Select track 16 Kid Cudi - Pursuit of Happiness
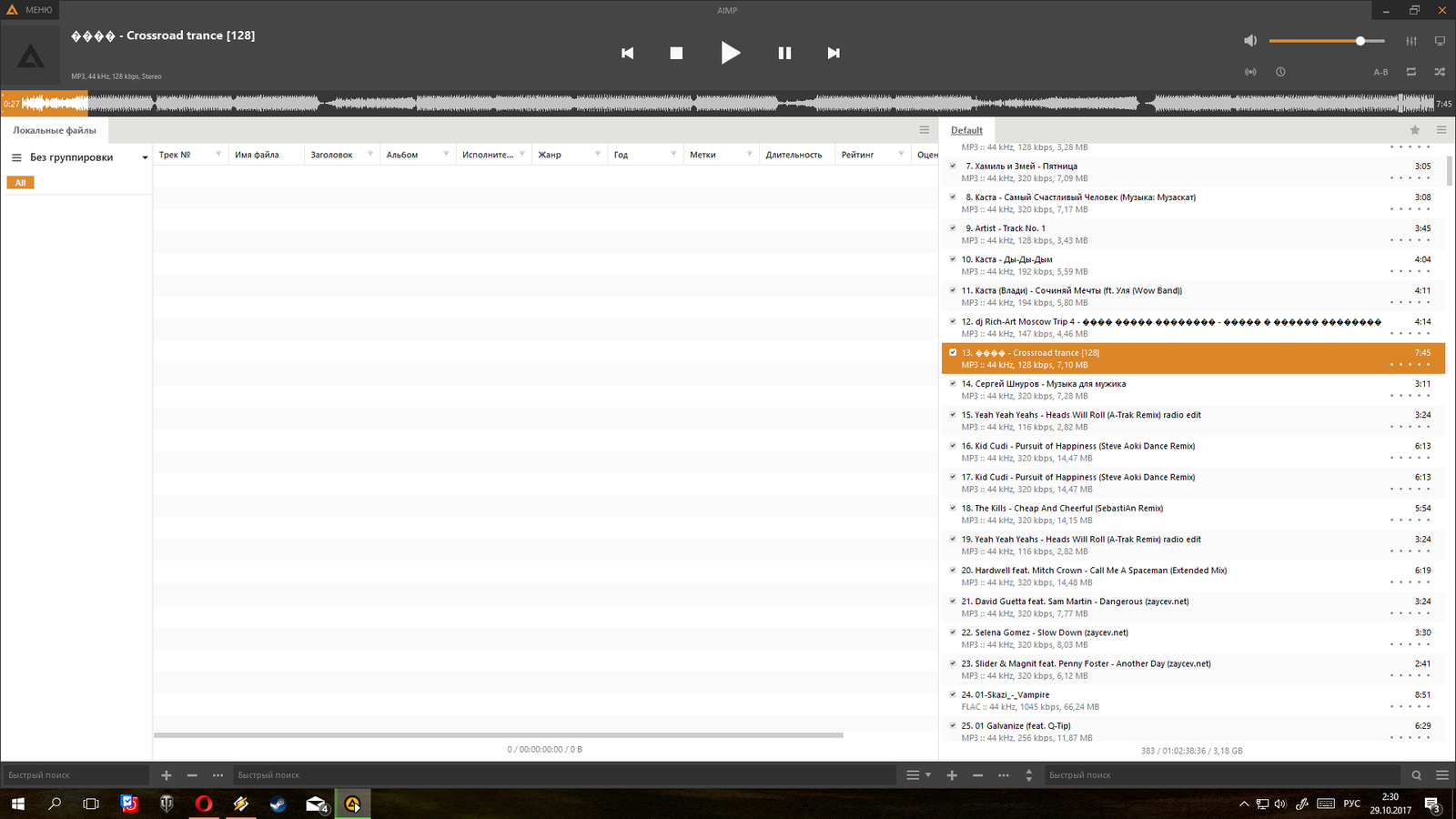Image resolution: width=1456 pixels, height=819 pixels. (x=1192, y=452)
